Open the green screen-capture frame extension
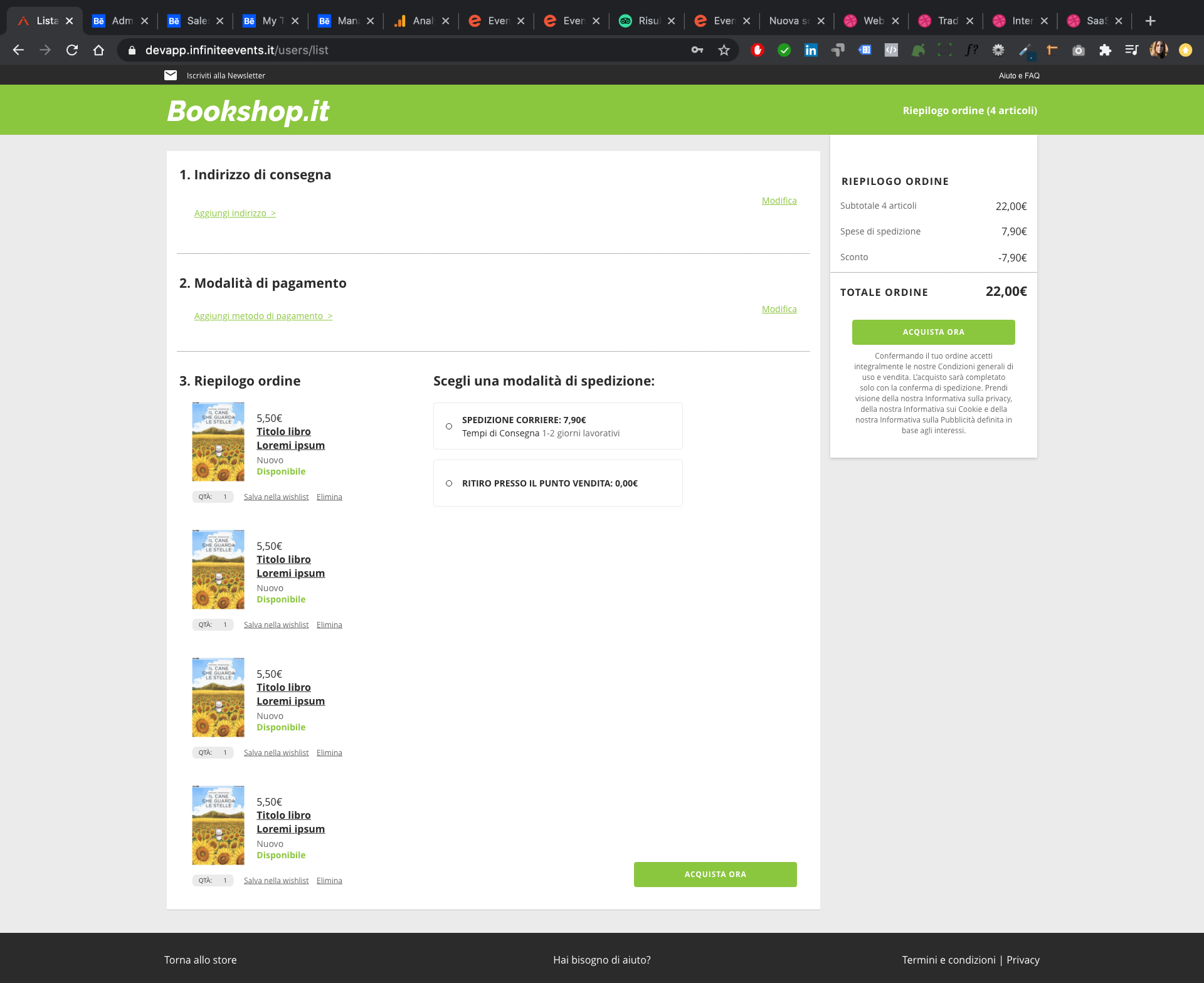 pos(944,50)
